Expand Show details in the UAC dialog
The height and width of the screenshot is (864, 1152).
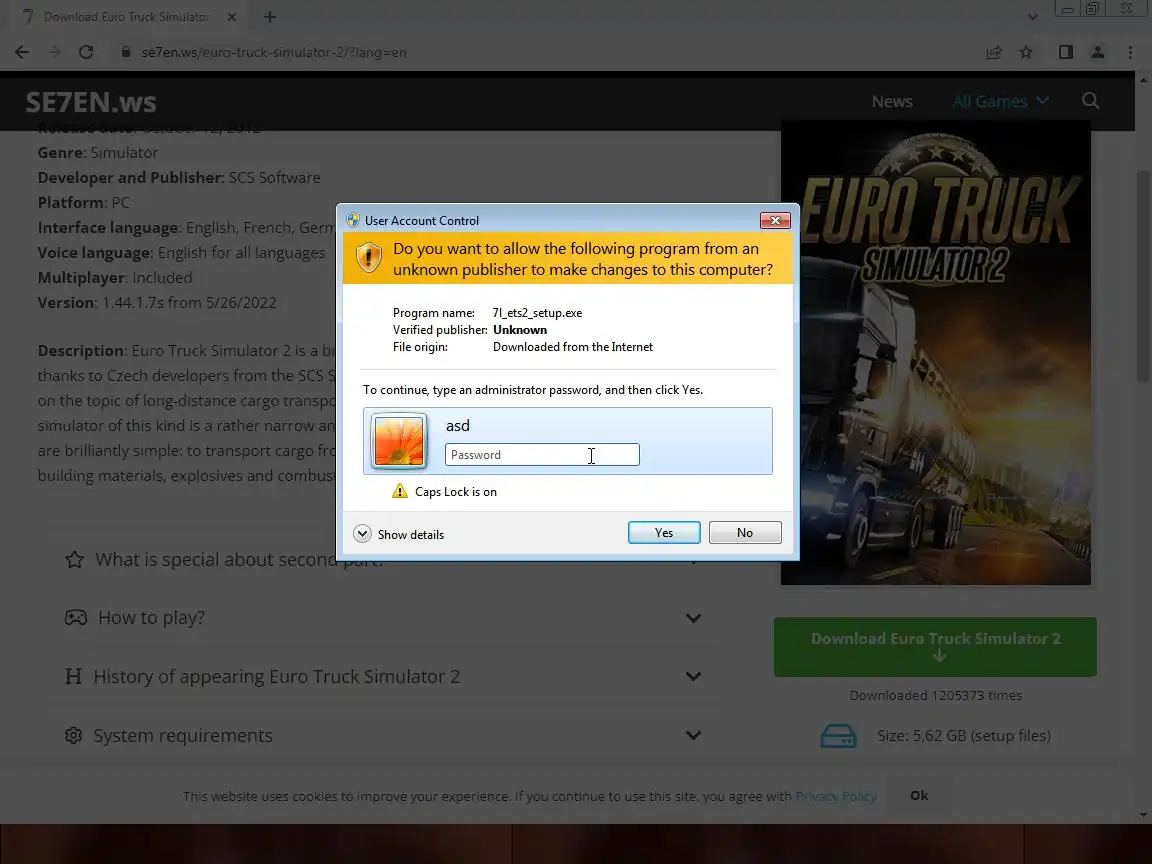[x=399, y=534]
